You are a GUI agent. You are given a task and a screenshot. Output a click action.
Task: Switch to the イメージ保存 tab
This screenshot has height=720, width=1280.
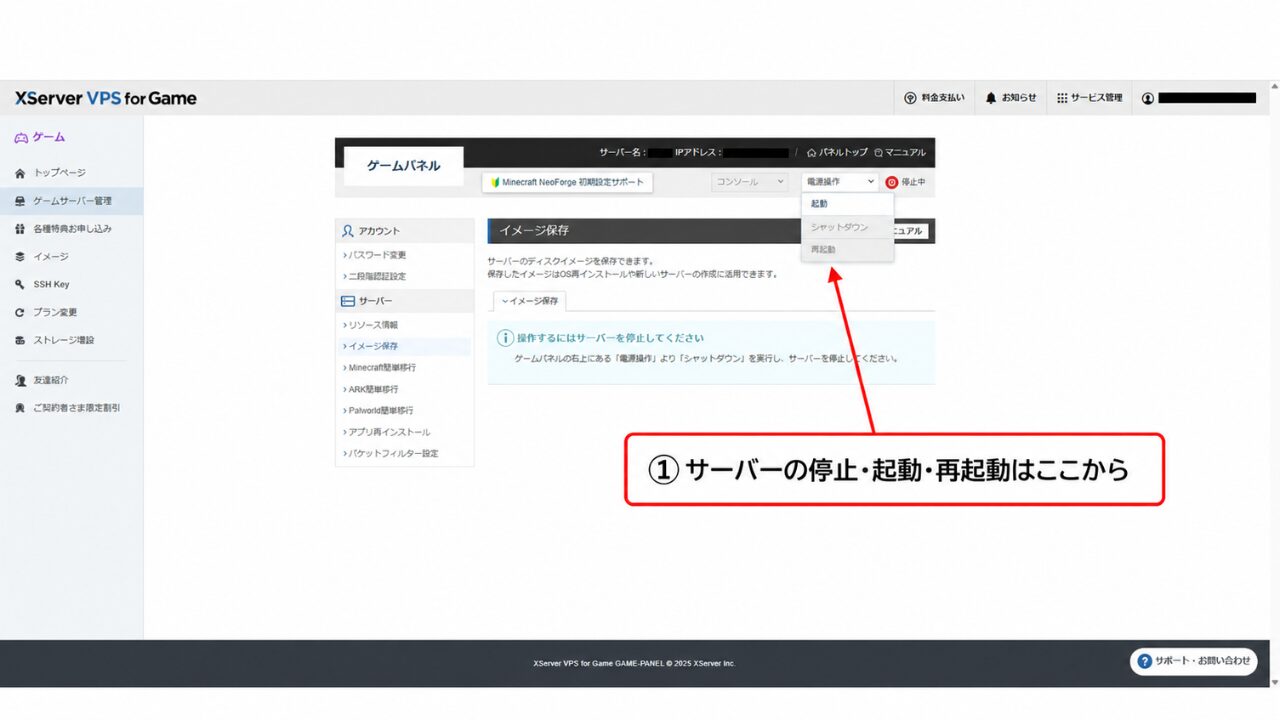coord(530,301)
